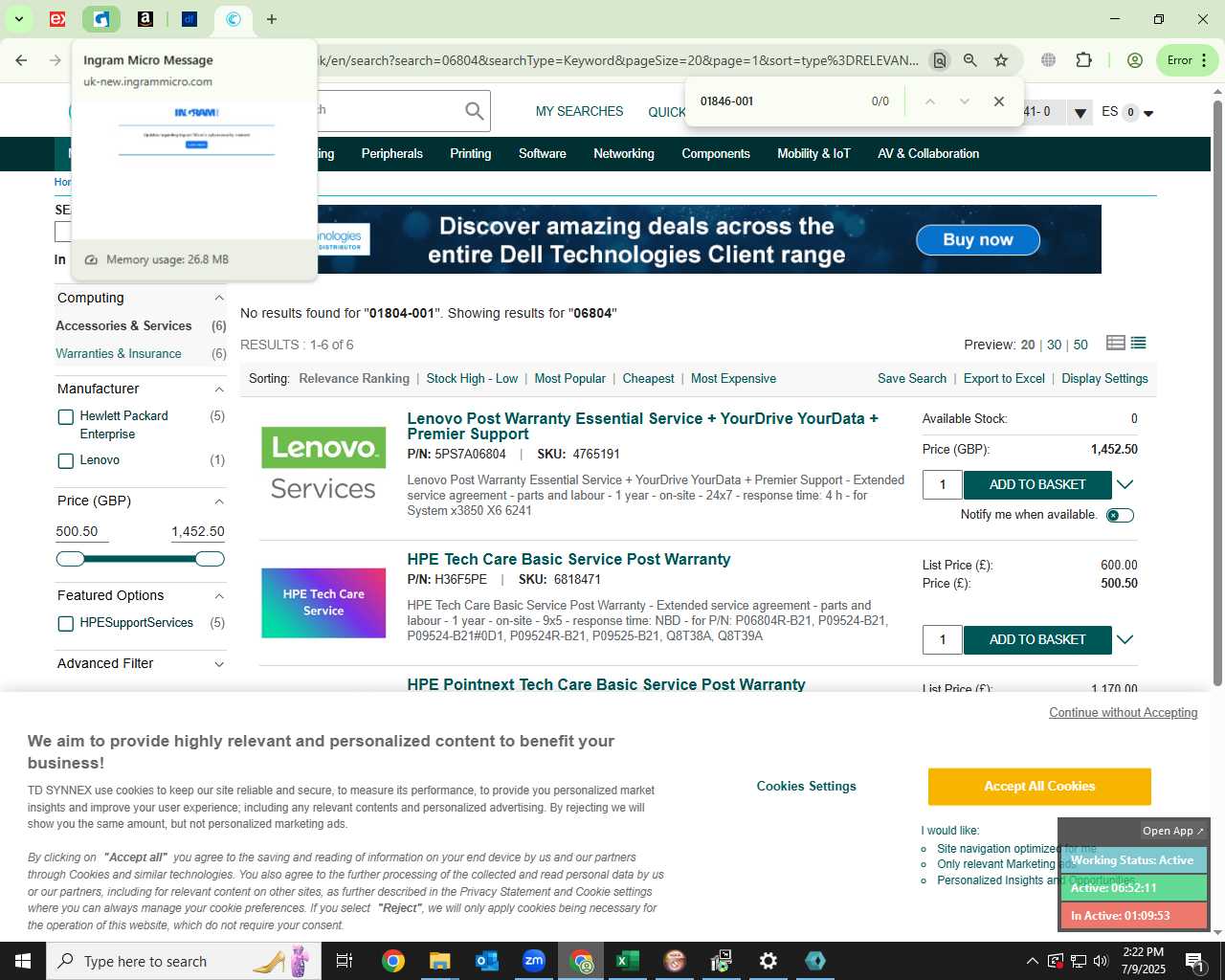The width and height of the screenshot is (1225, 980).
Task: Click the globe icon beside extensions
Action: [x=1049, y=60]
